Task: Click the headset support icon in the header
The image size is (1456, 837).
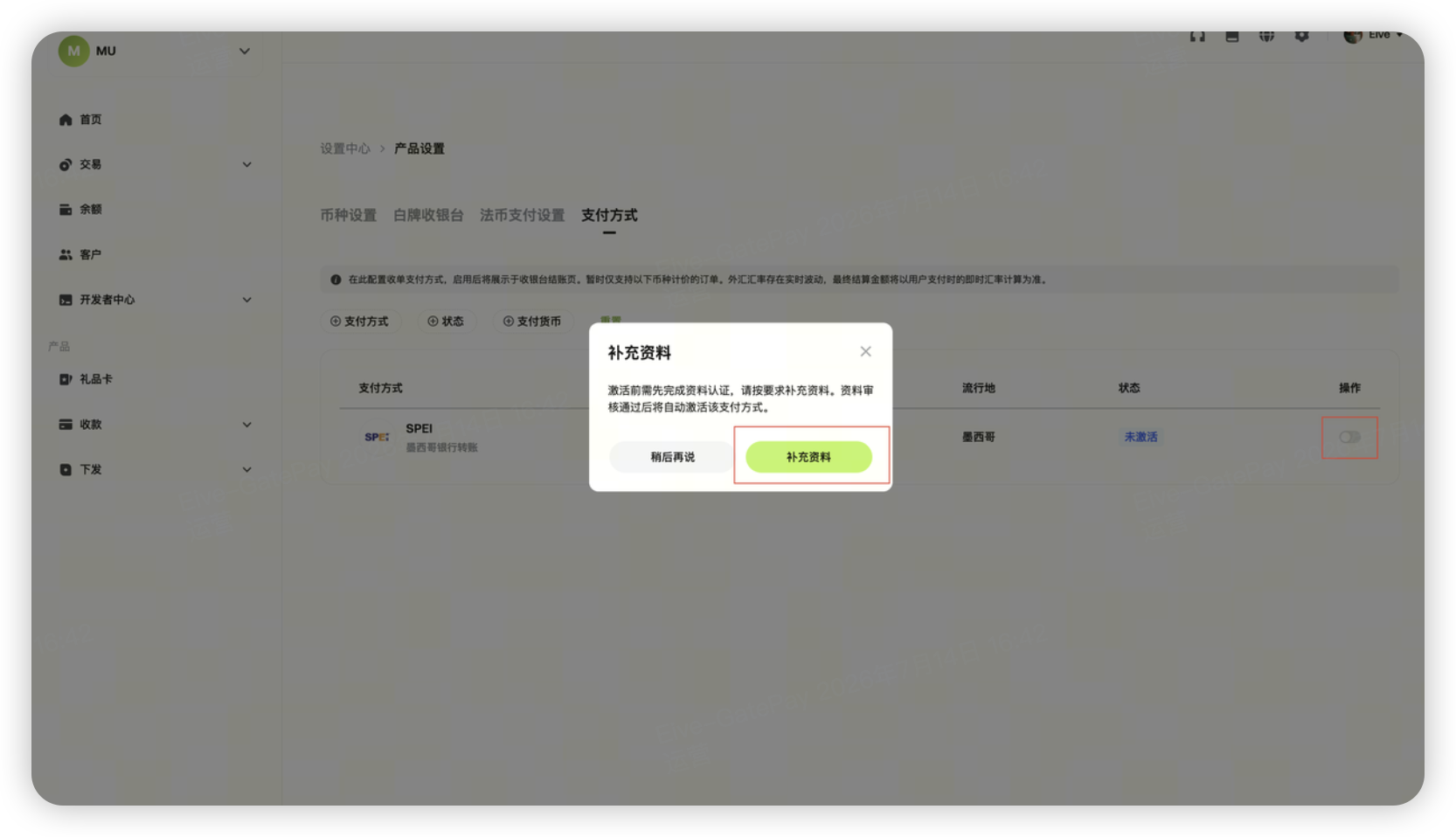Action: pyautogui.click(x=1197, y=36)
